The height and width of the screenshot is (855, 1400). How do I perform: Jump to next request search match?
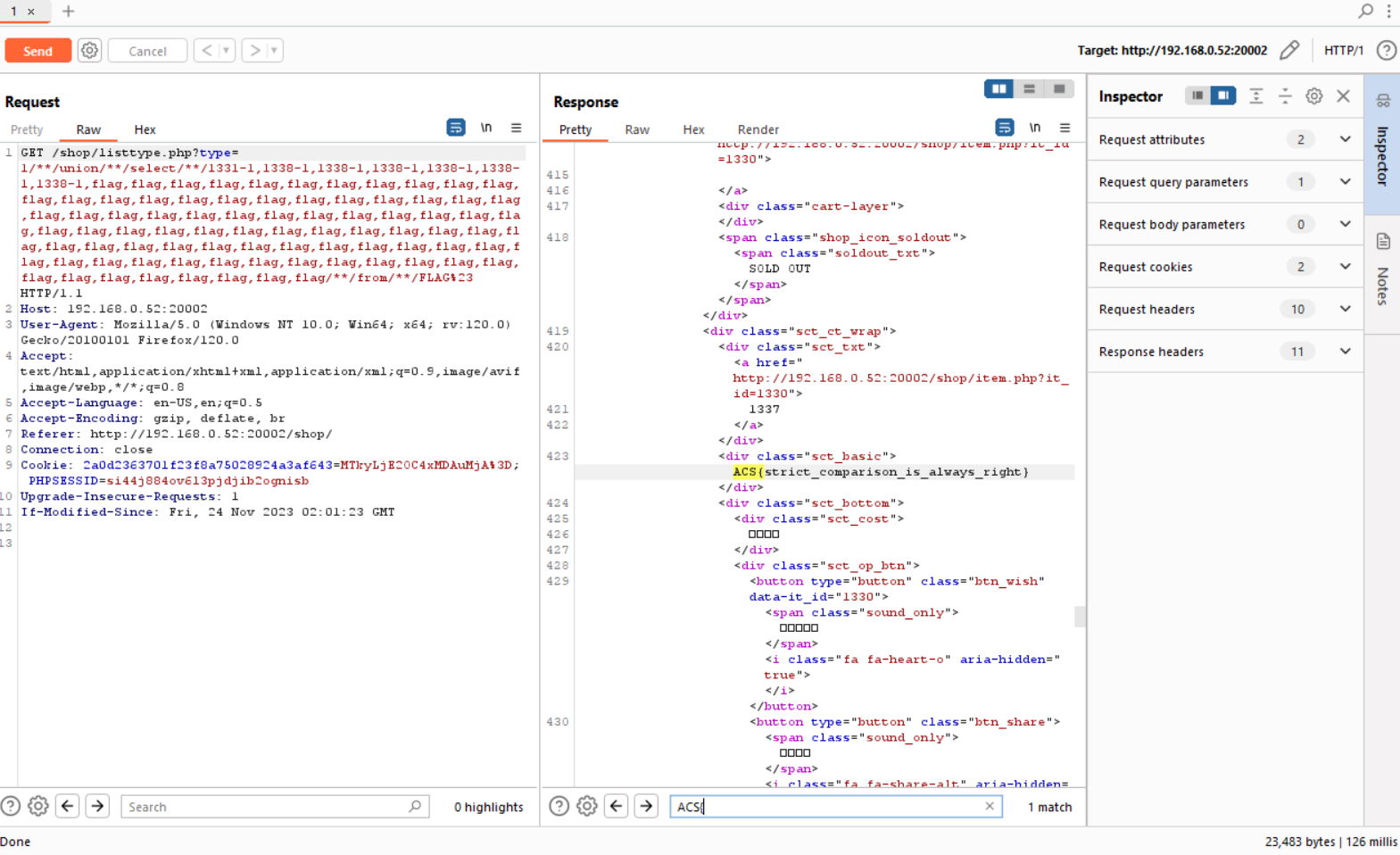tap(97, 806)
